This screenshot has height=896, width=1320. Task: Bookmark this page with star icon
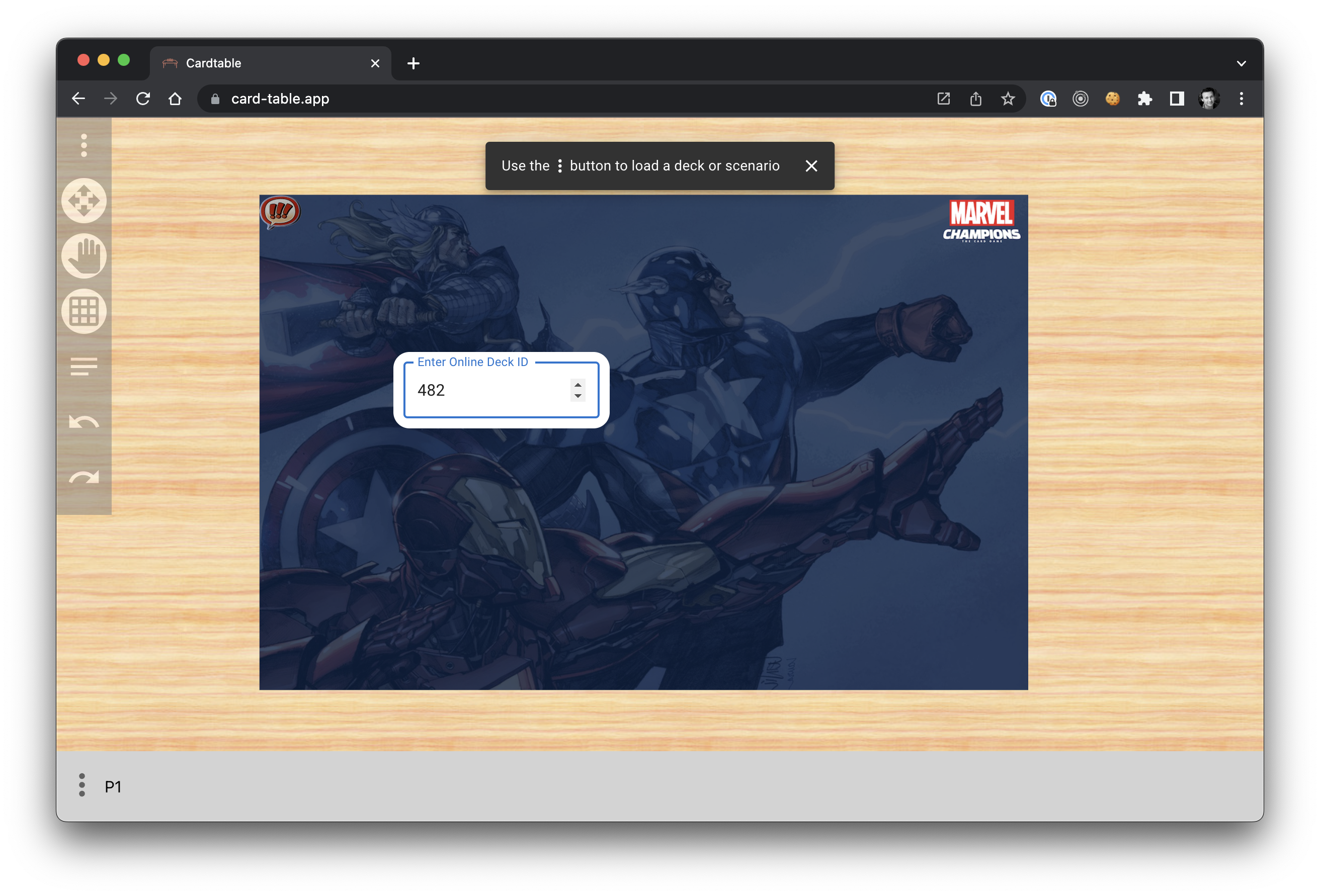(x=1008, y=99)
